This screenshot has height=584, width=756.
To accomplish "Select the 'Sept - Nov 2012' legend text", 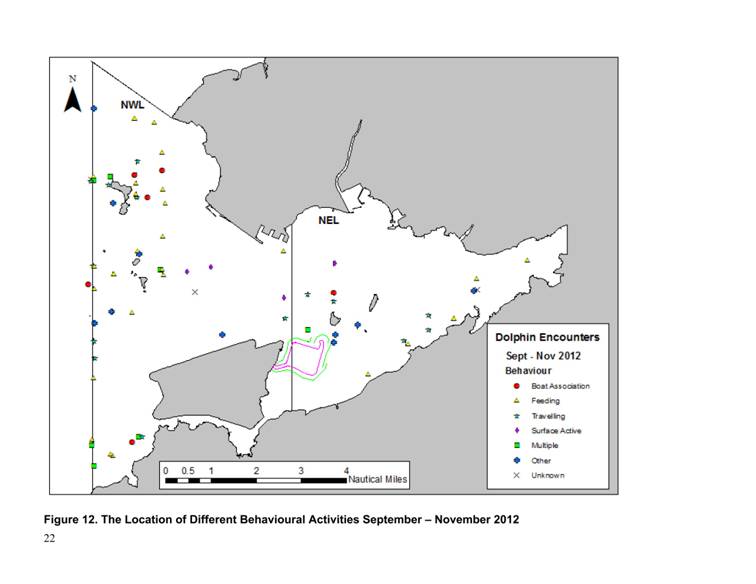I will coord(543,356).
